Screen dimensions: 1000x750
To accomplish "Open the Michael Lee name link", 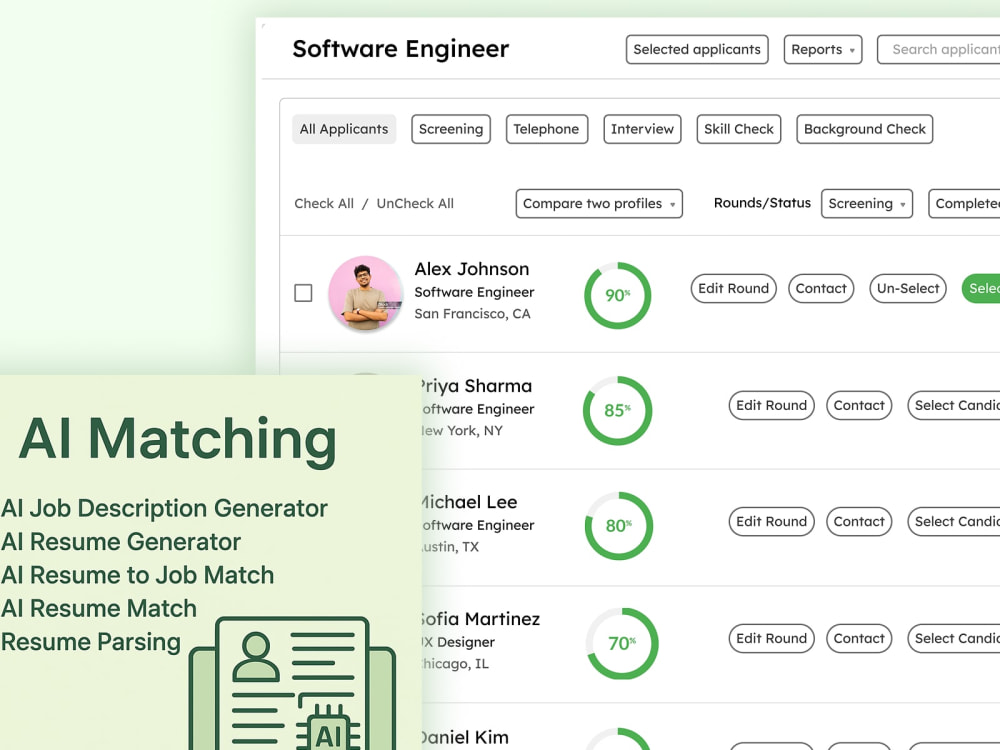I will [x=469, y=502].
